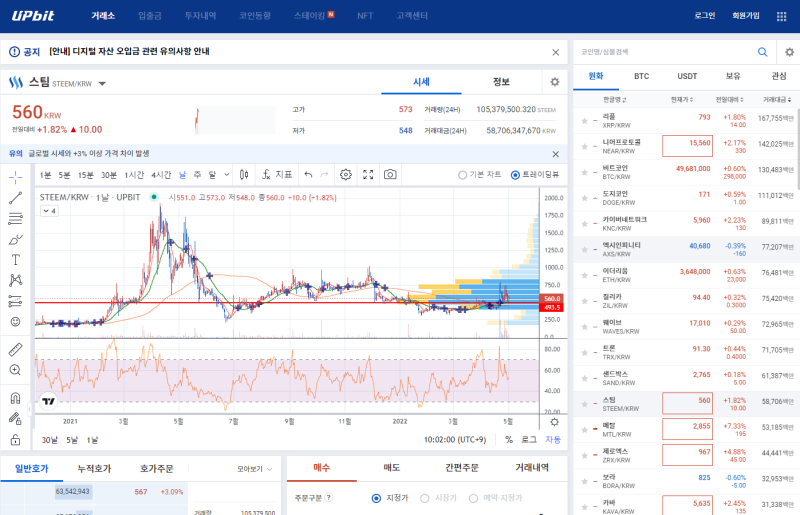
Task: Click 로그인 in the header
Action: [705, 16]
